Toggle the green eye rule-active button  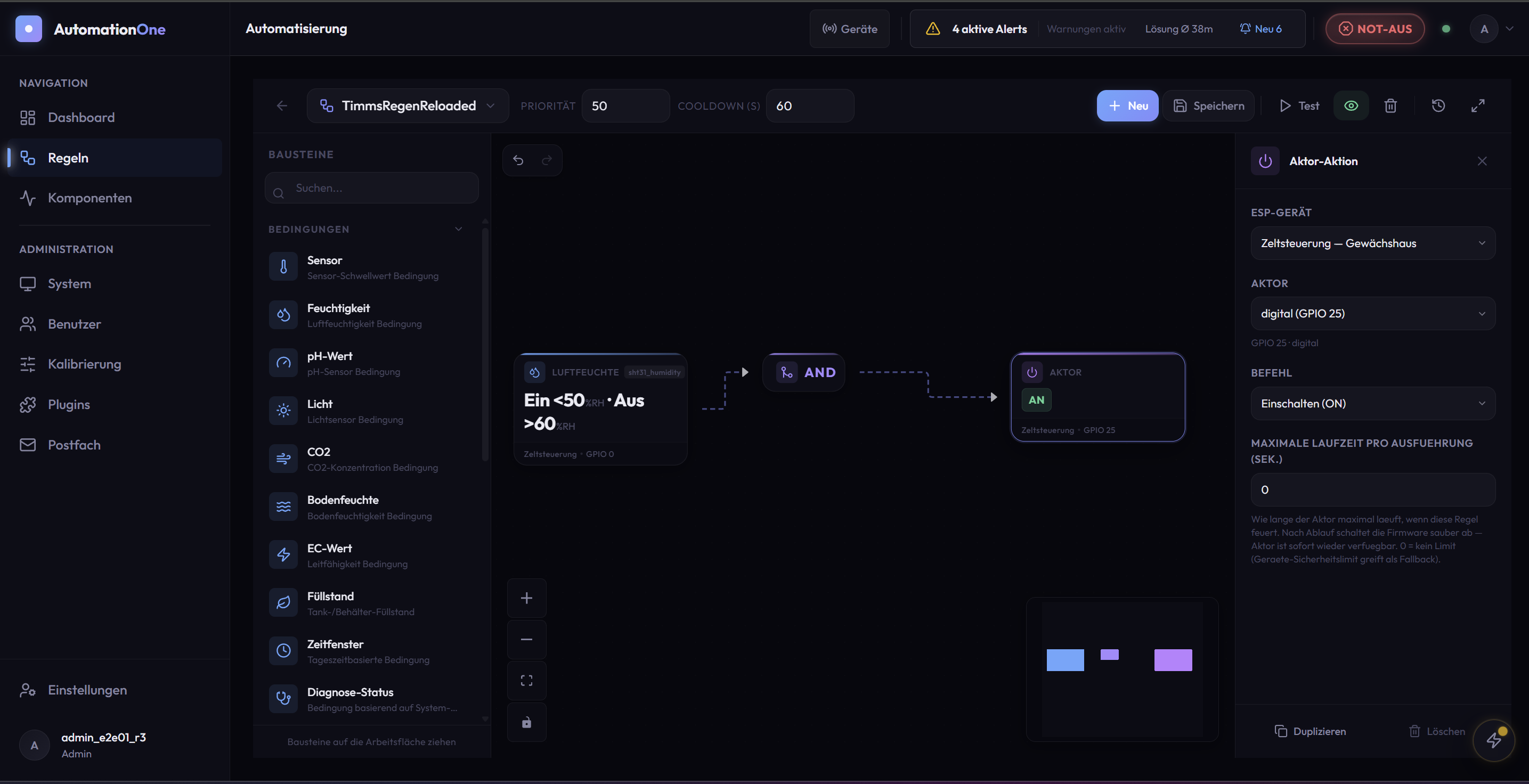pos(1351,105)
